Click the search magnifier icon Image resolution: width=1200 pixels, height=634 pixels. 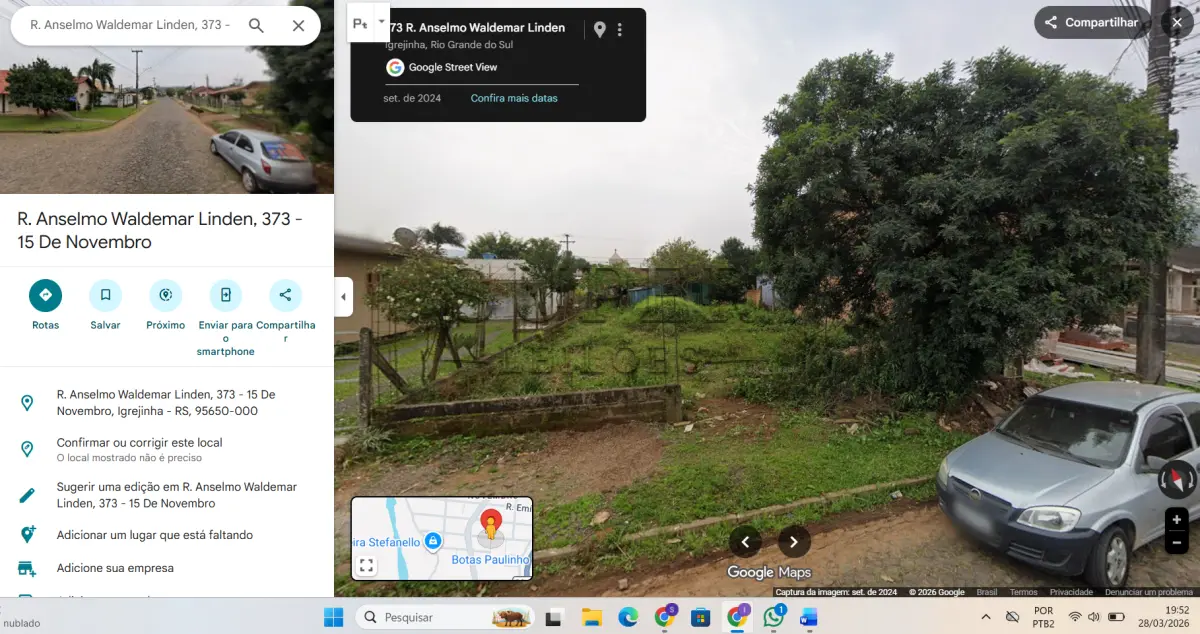pos(256,25)
